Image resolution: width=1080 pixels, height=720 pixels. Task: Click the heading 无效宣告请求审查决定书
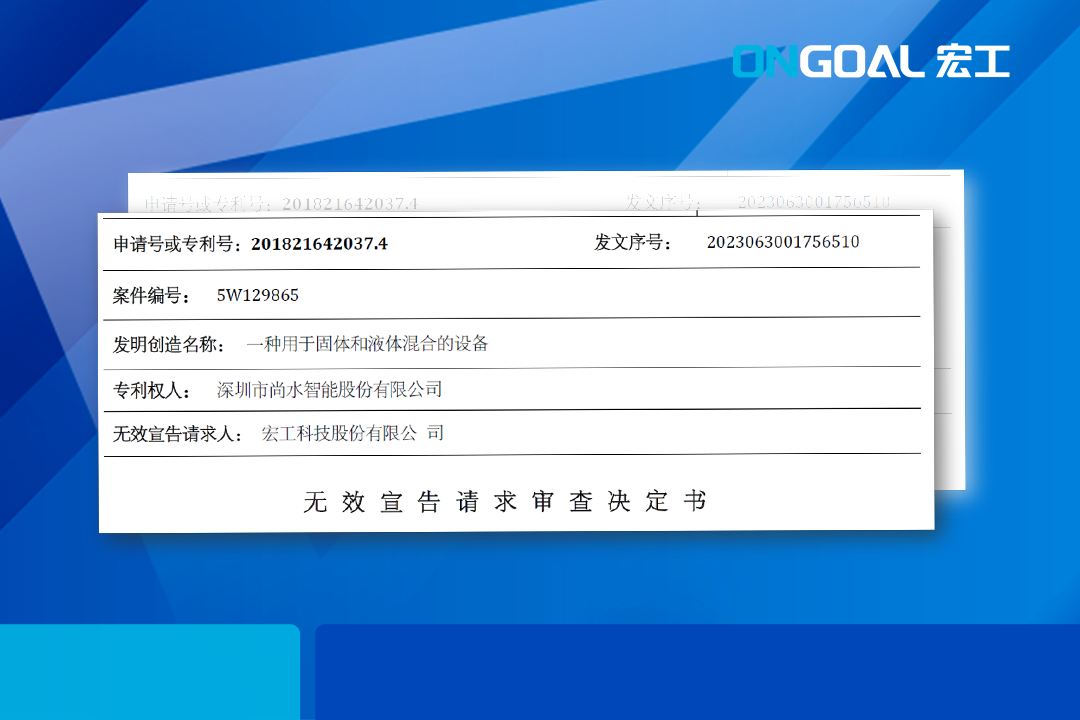pyautogui.click(x=505, y=502)
